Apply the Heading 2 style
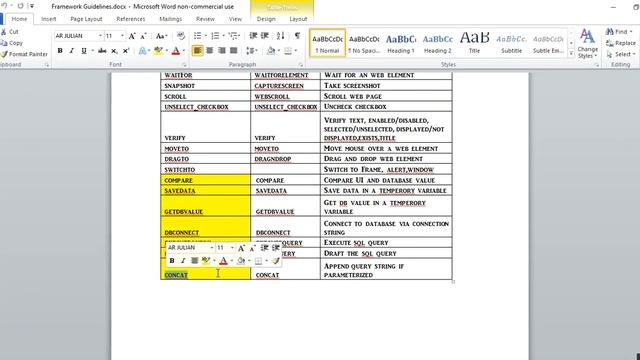 pos(437,43)
